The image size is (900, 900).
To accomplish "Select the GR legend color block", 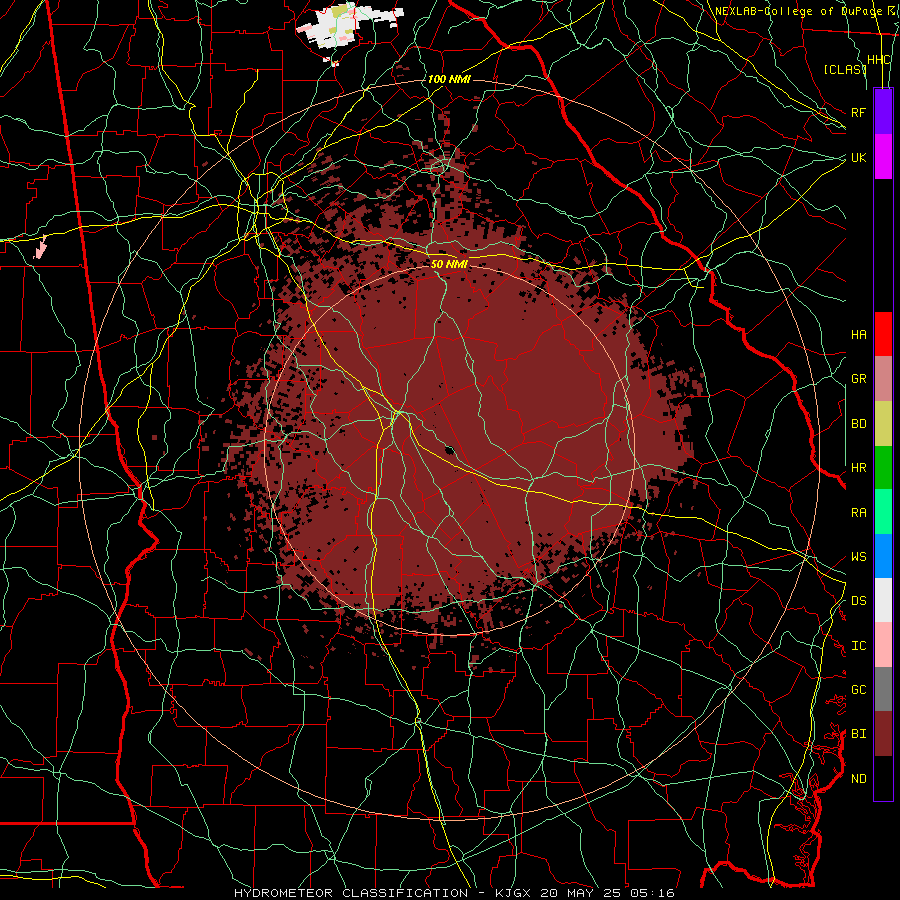I will click(883, 379).
